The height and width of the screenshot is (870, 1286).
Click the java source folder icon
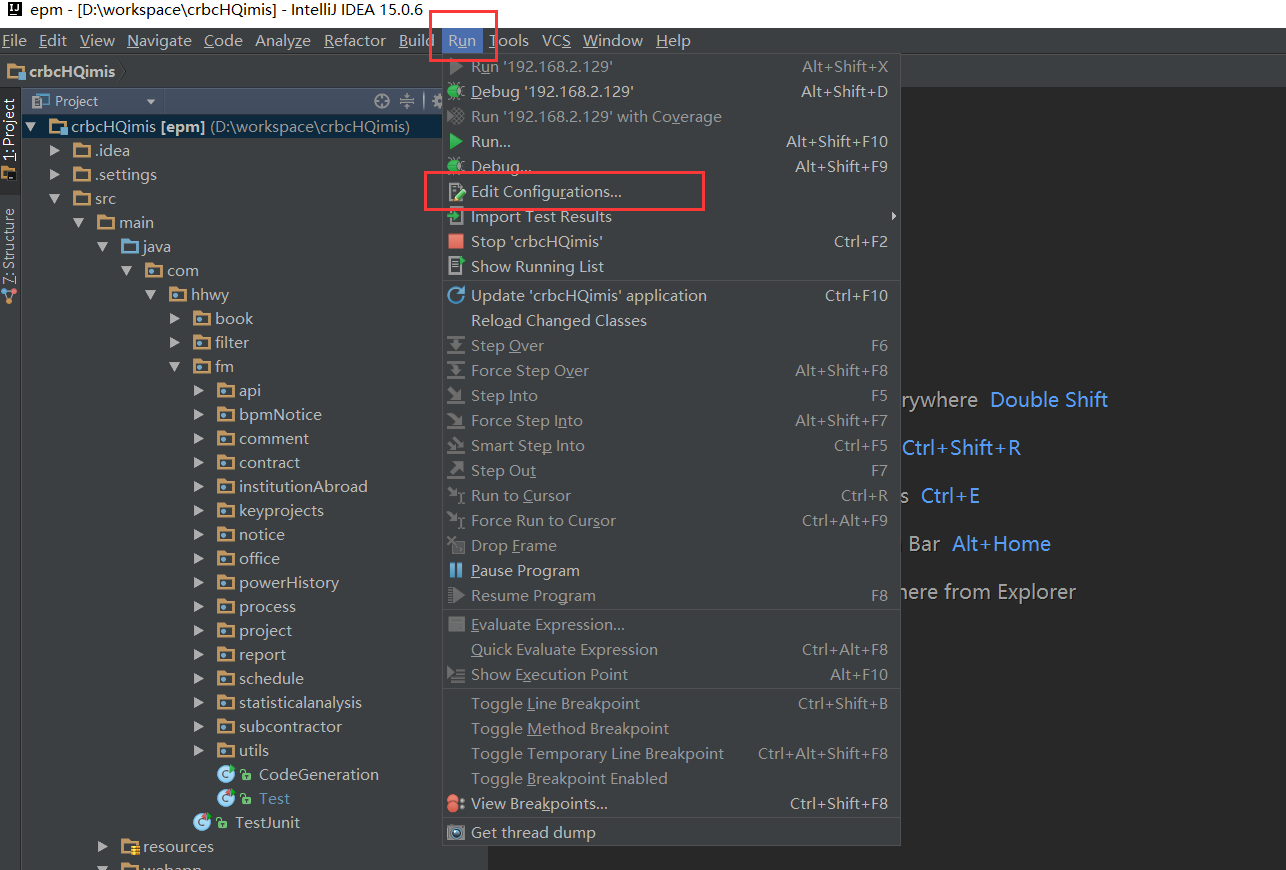[130, 247]
